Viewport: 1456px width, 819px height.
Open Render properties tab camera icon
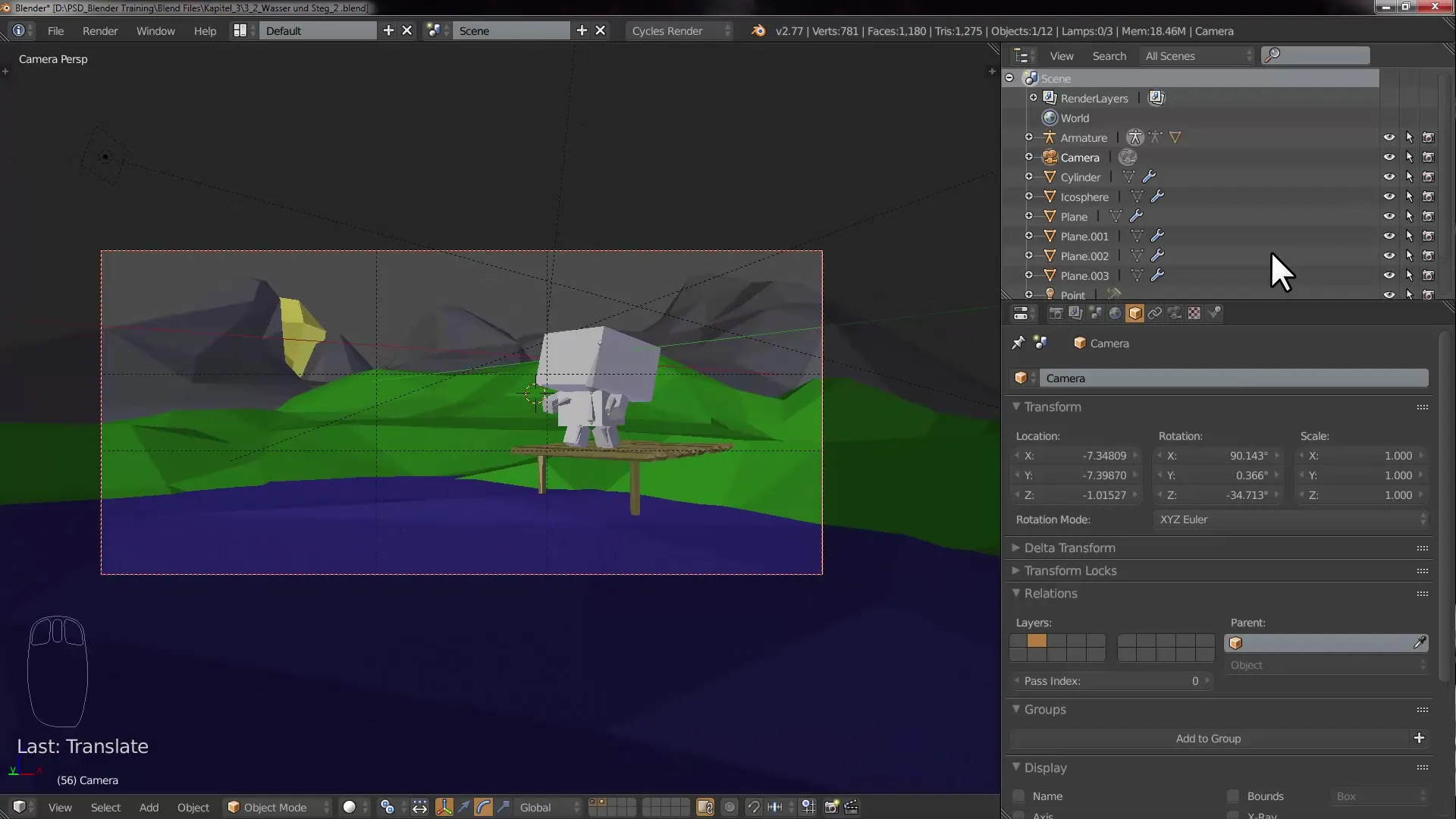tap(1056, 313)
